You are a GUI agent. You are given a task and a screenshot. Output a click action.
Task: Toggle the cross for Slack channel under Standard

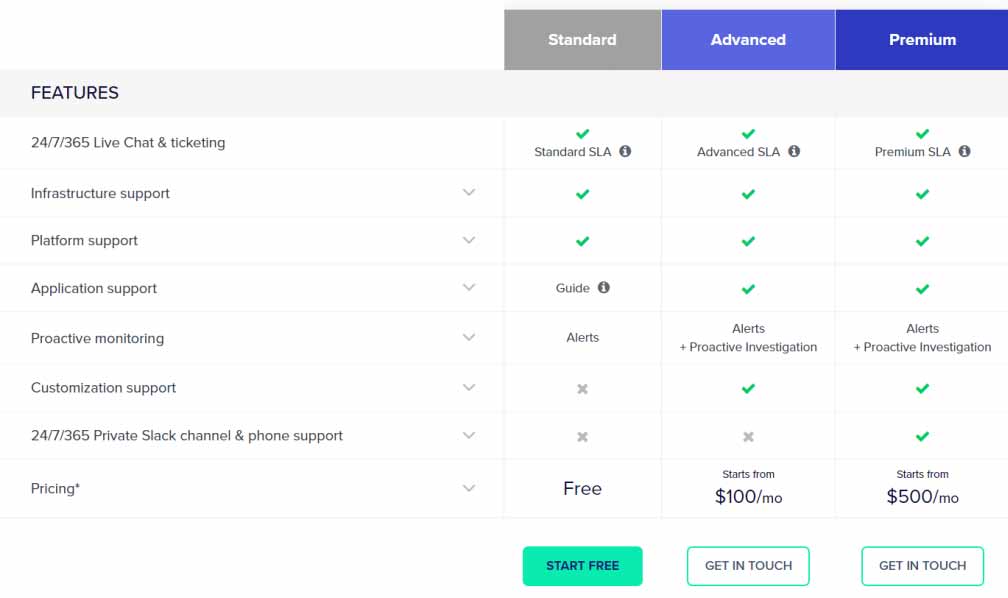click(582, 436)
